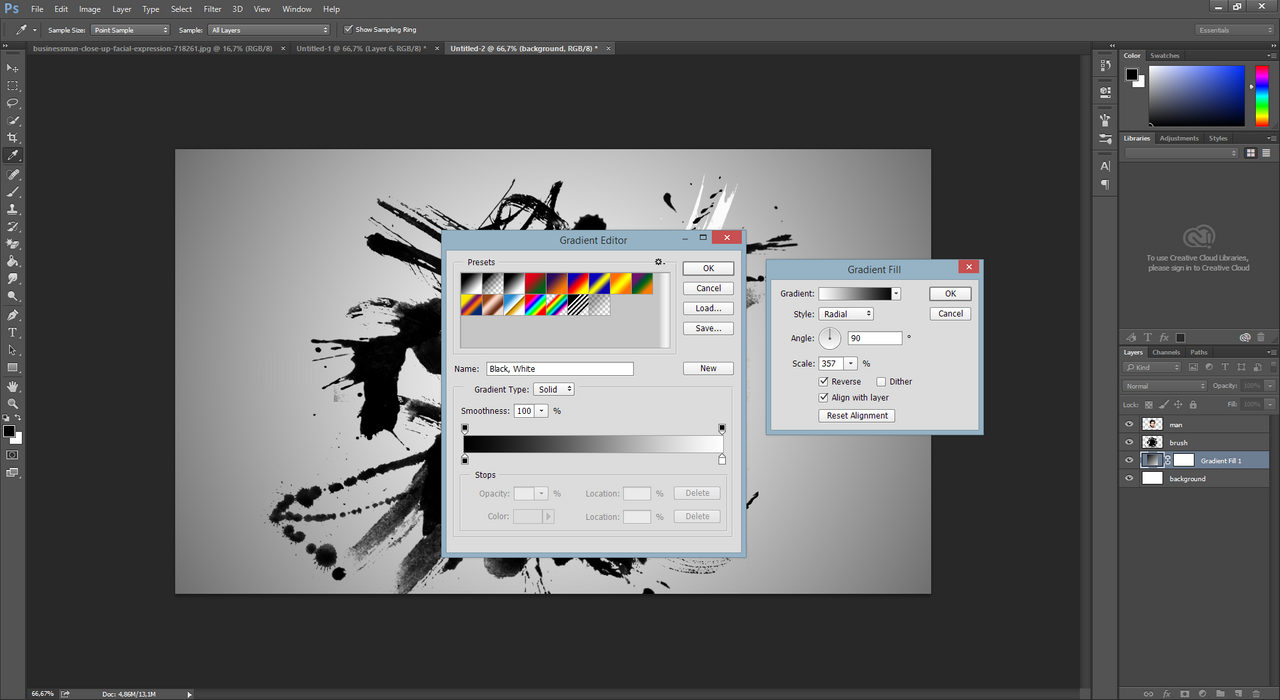Select the Pen tool
The width and height of the screenshot is (1280, 700).
(x=13, y=314)
